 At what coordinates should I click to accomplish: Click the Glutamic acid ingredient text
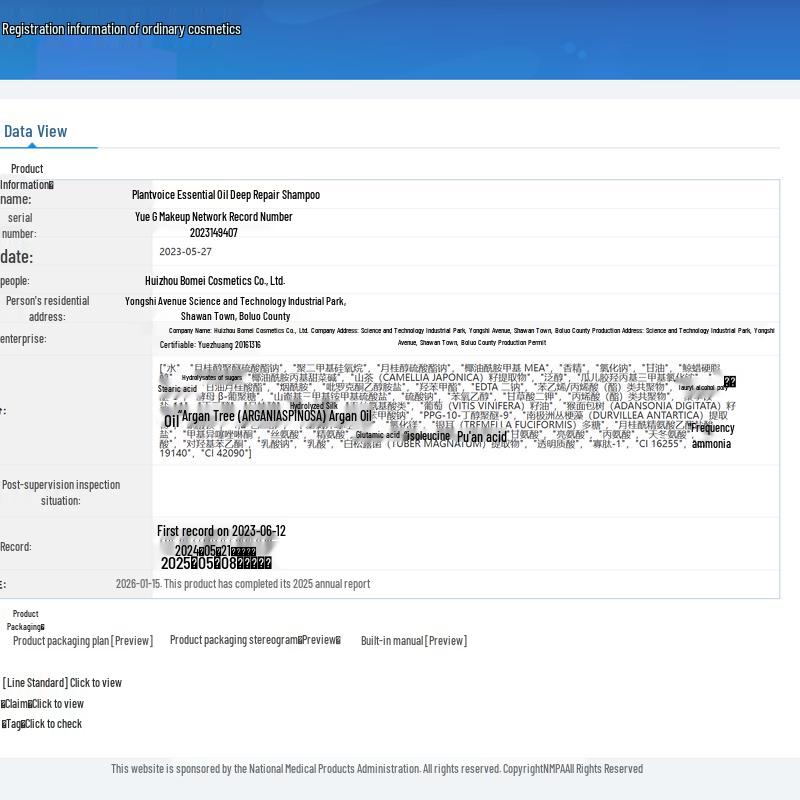pyautogui.click(x=378, y=435)
